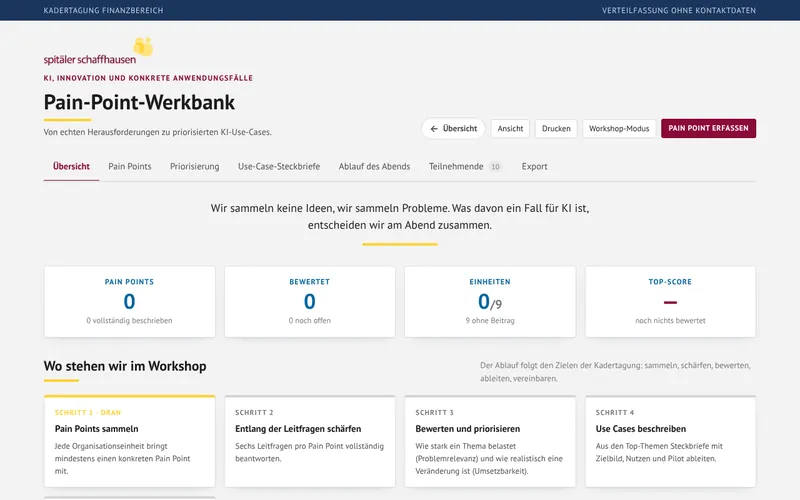800x500 pixels.
Task: Switch to the Export tab
Action: [x=534, y=166]
